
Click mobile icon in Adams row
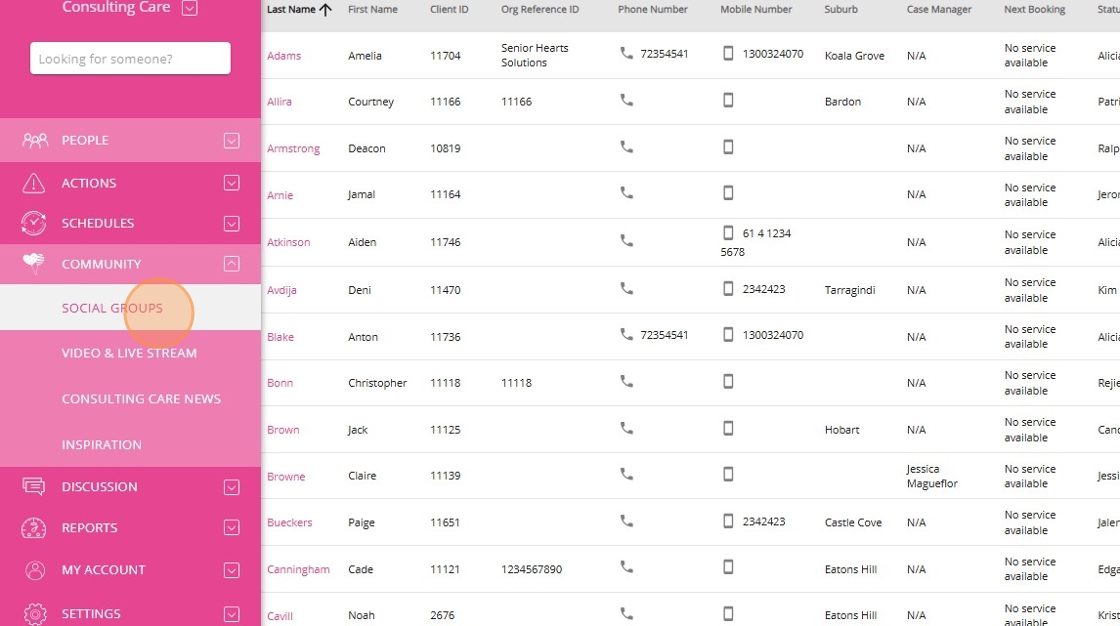728,53
